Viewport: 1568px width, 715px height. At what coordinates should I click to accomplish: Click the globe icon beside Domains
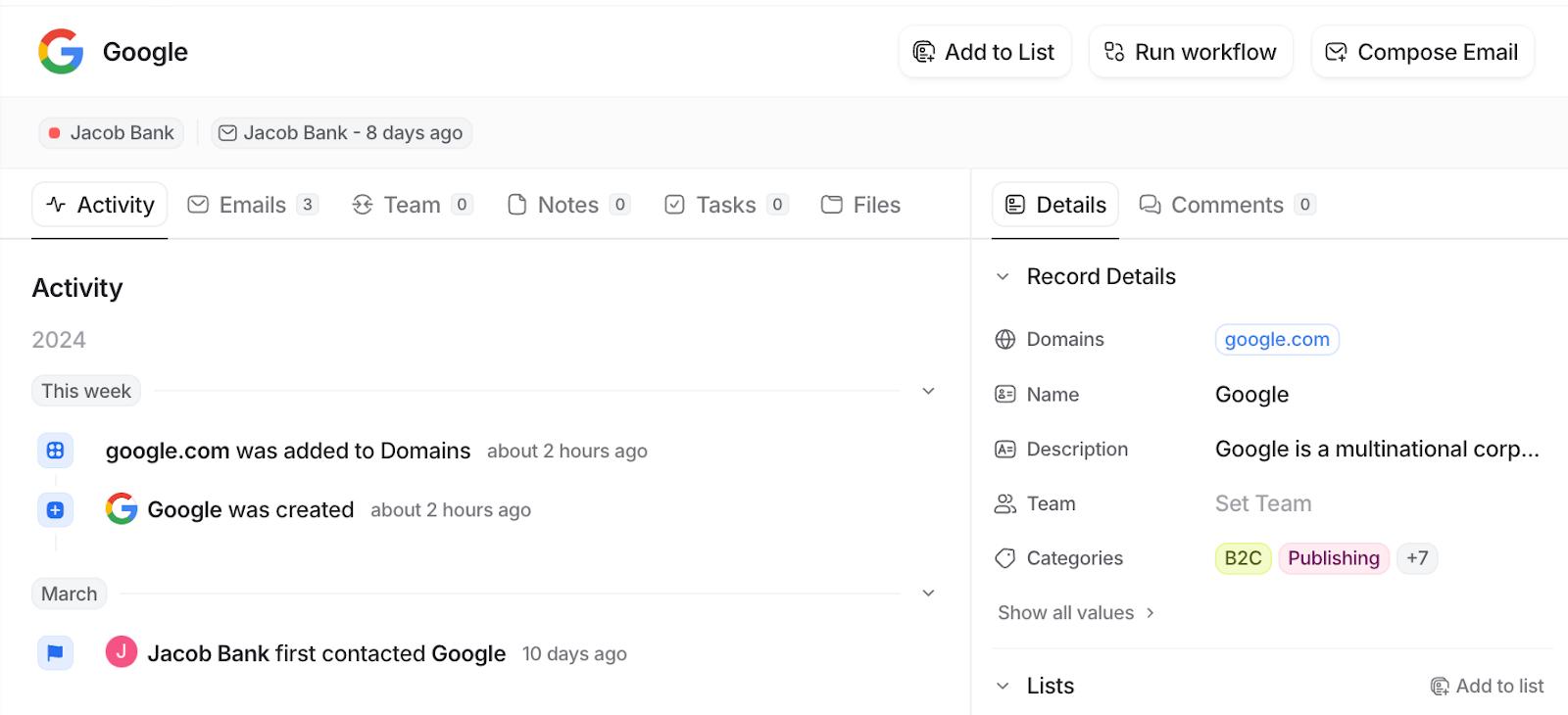(x=1005, y=340)
